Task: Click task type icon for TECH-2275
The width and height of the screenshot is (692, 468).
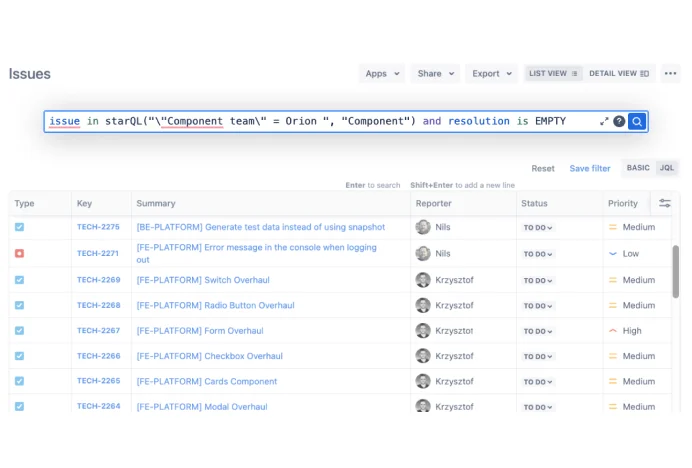Action: point(19,227)
